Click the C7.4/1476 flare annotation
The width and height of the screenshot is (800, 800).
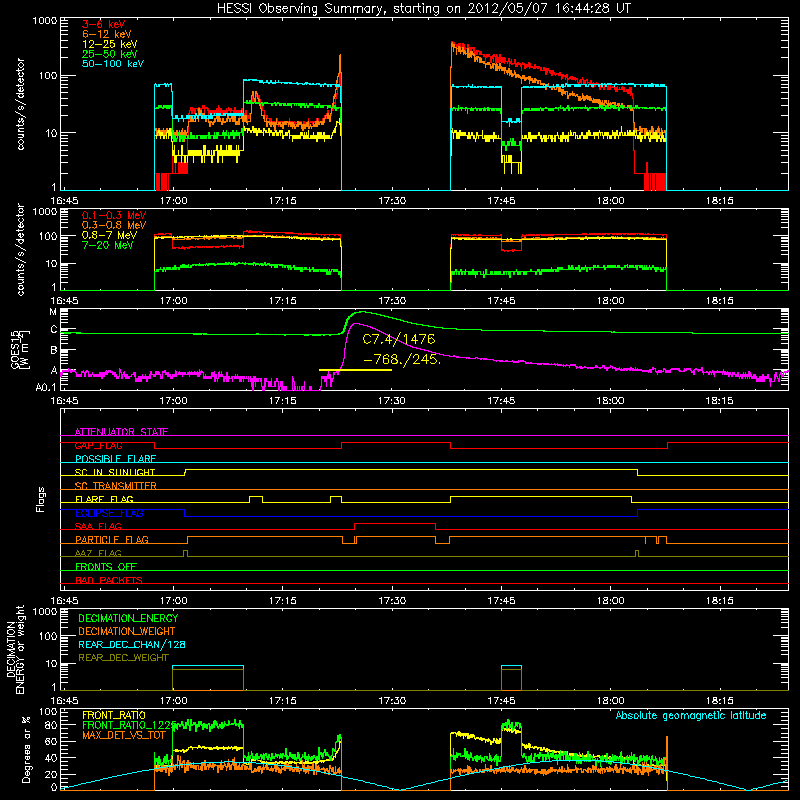coord(398,339)
